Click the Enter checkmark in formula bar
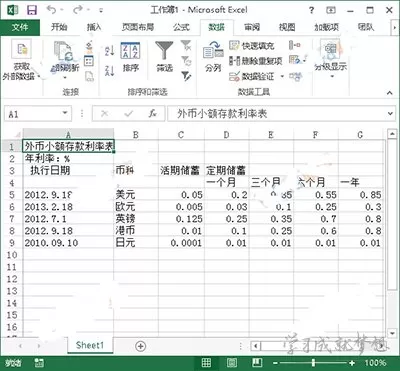The image size is (400, 371). click(128, 114)
